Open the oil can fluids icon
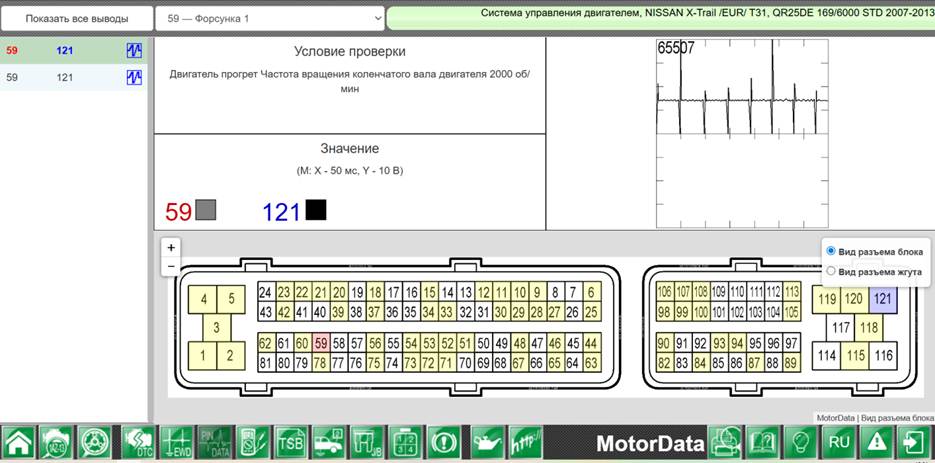 pos(488,443)
